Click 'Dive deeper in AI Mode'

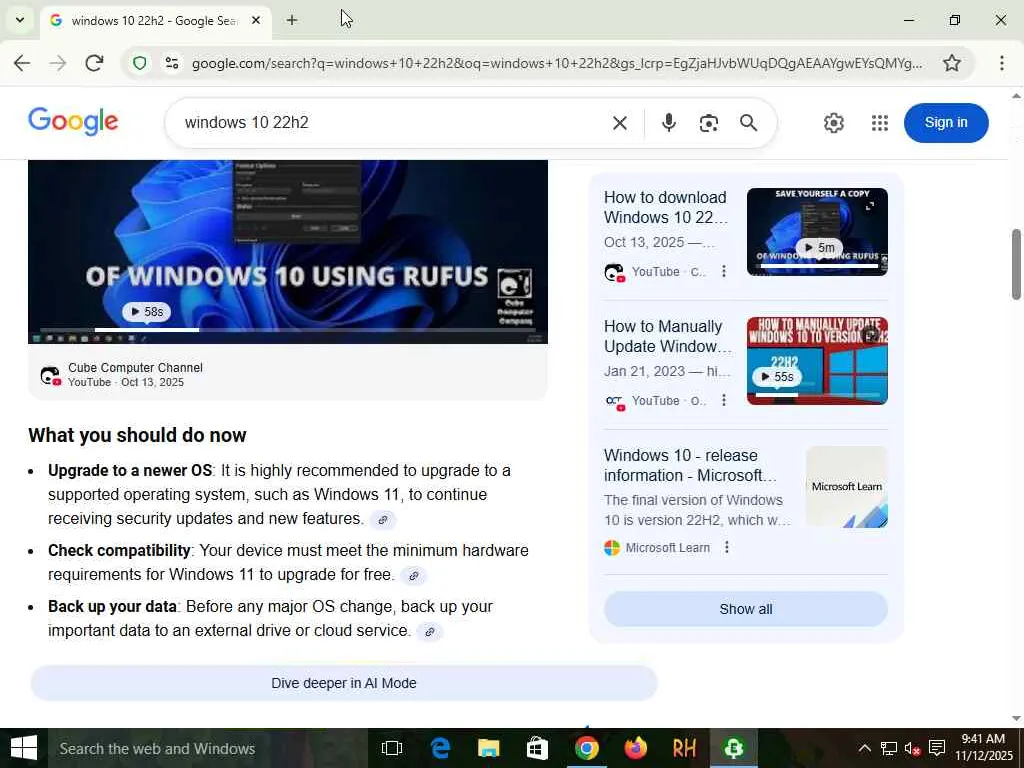pos(344,683)
